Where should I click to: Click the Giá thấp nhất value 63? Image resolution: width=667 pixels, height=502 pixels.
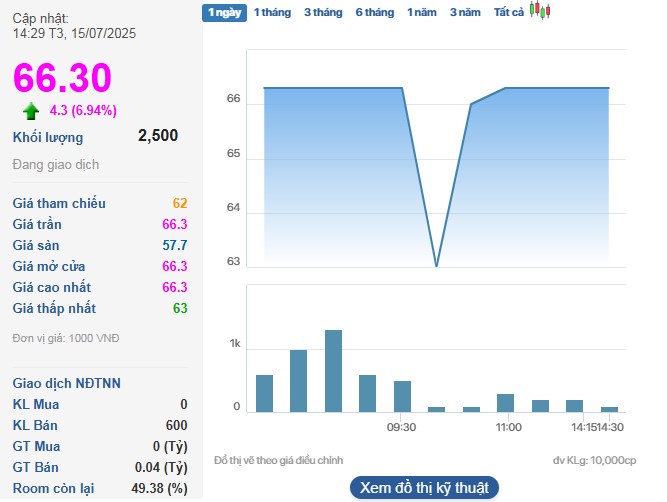coord(180,308)
